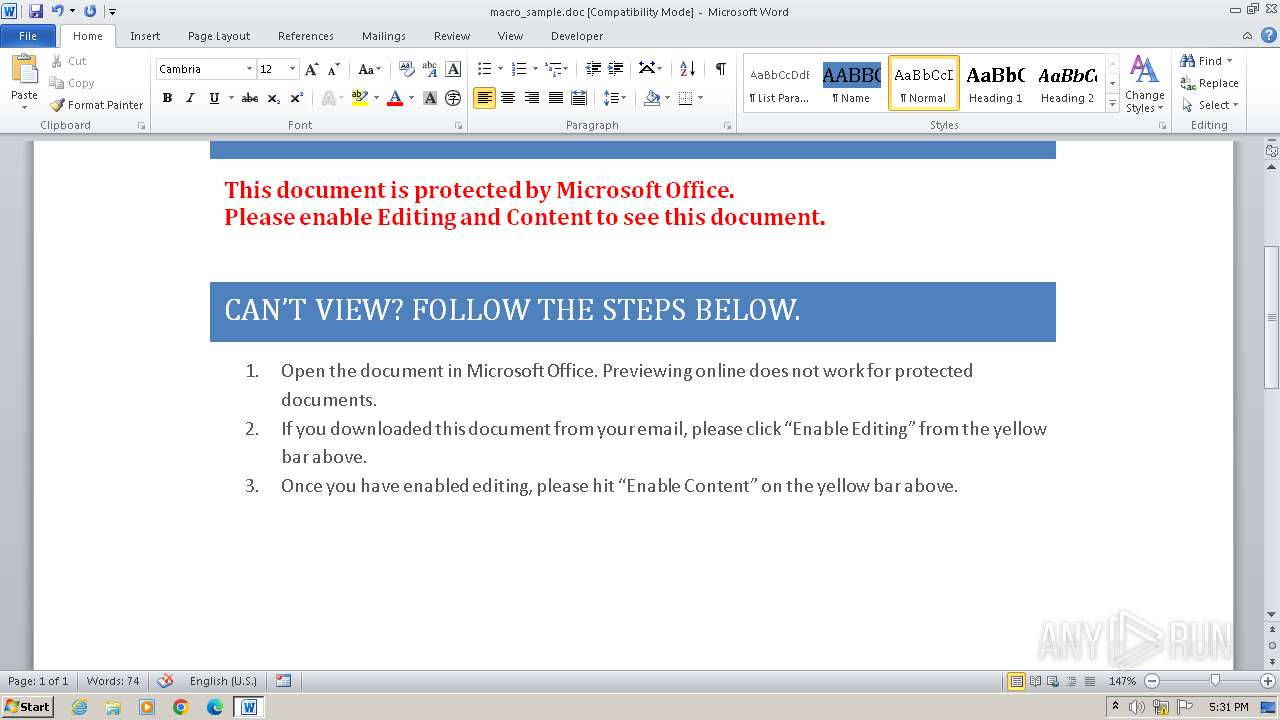Switch to the Insert tab
Image resolution: width=1280 pixels, height=720 pixels.
[145, 36]
